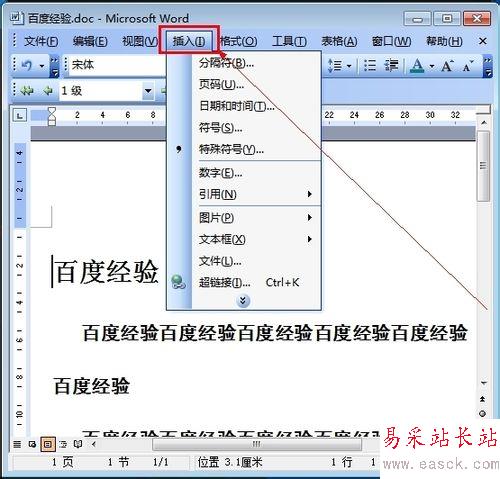The width and height of the screenshot is (500, 479).
Task: Open the font color dropdown arrow
Action: 432,66
